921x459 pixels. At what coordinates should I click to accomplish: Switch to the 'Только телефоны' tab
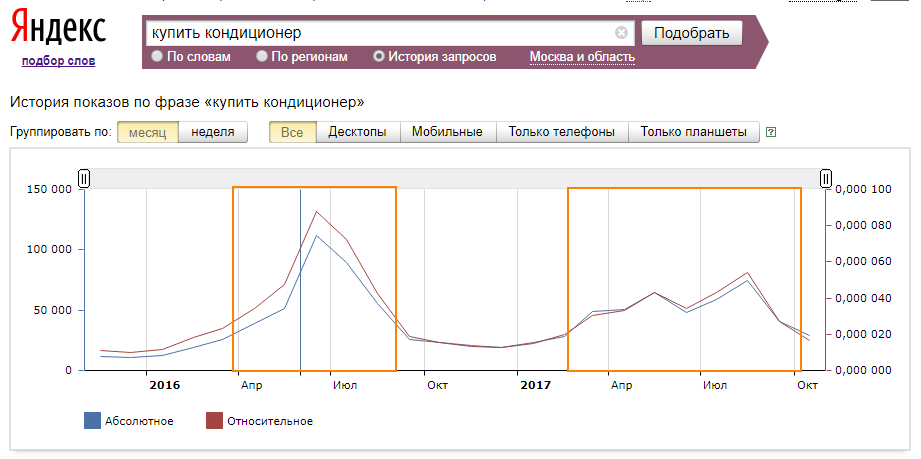coord(562,132)
